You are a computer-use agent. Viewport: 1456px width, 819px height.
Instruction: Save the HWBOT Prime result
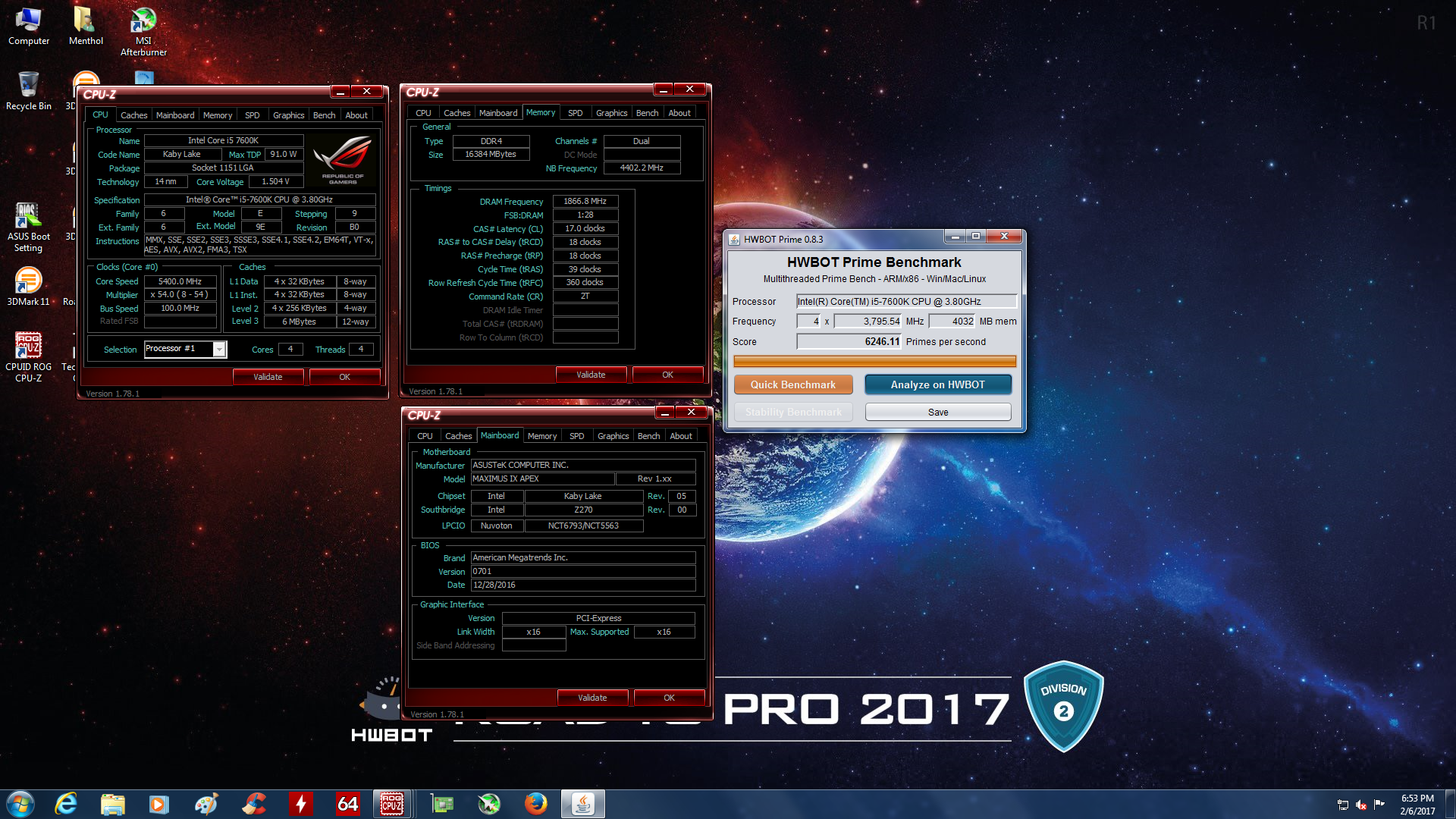(x=938, y=412)
